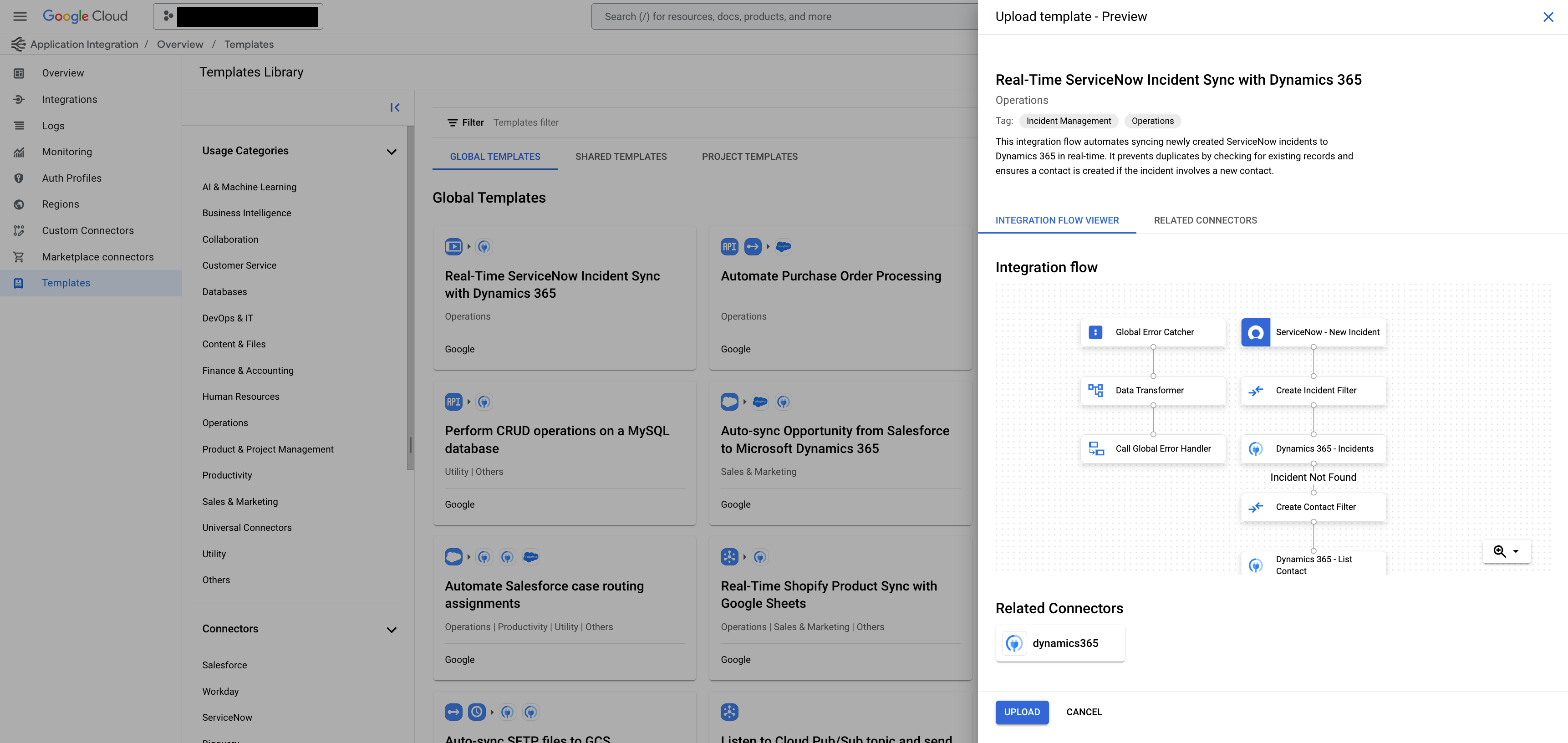
Task: Click the Global Error Catcher node icon
Action: (1095, 332)
